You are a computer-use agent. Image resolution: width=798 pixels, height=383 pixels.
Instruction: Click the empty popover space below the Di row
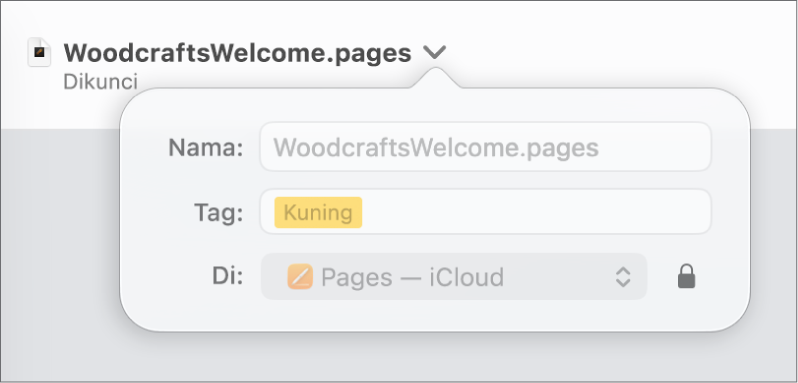(x=435, y=314)
